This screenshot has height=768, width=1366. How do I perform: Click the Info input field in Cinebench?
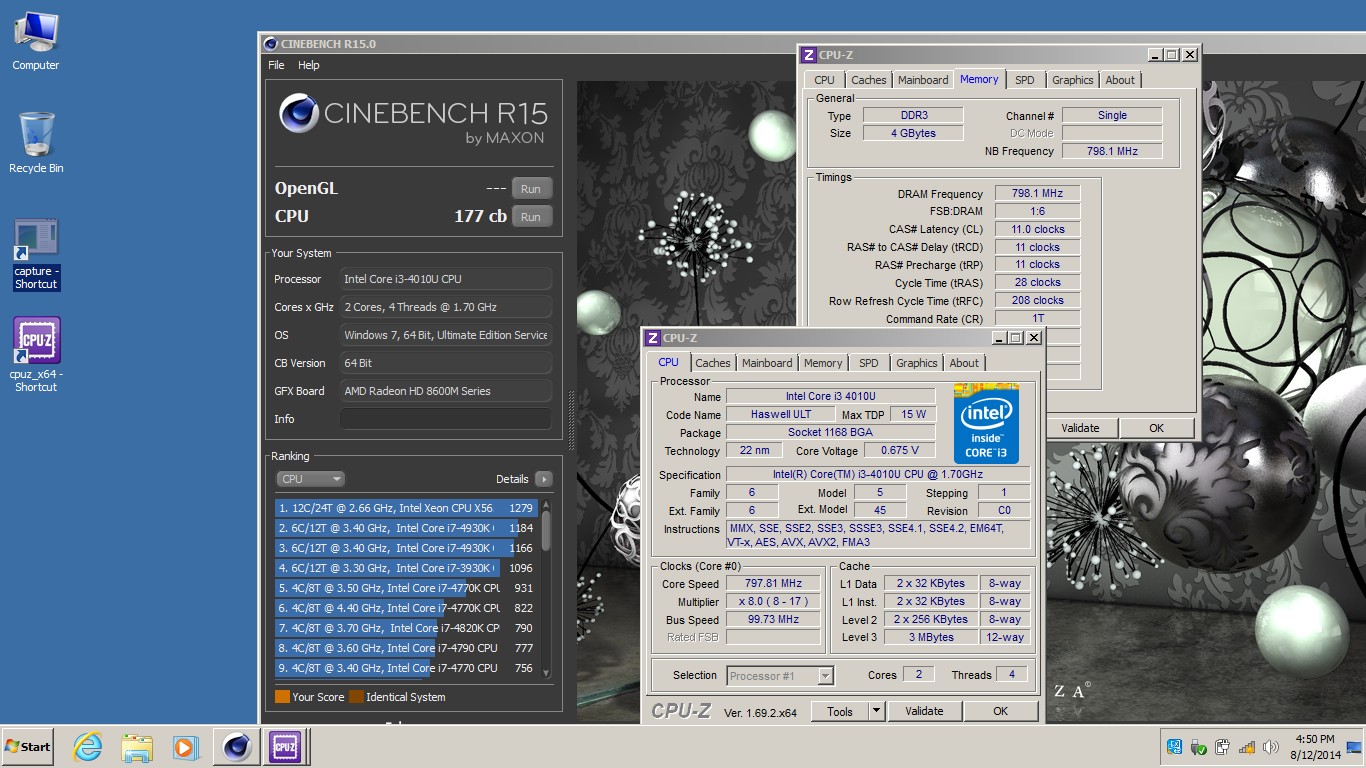(445, 419)
